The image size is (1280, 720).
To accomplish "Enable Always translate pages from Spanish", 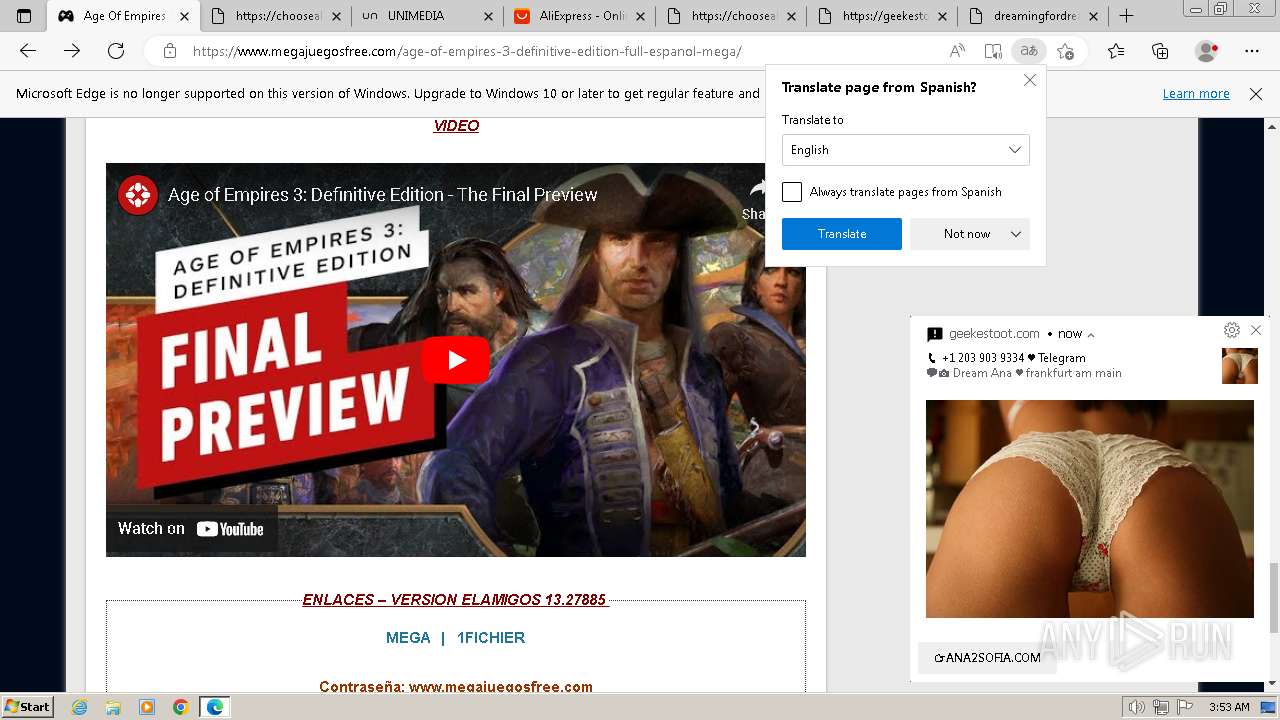I will click(x=792, y=192).
